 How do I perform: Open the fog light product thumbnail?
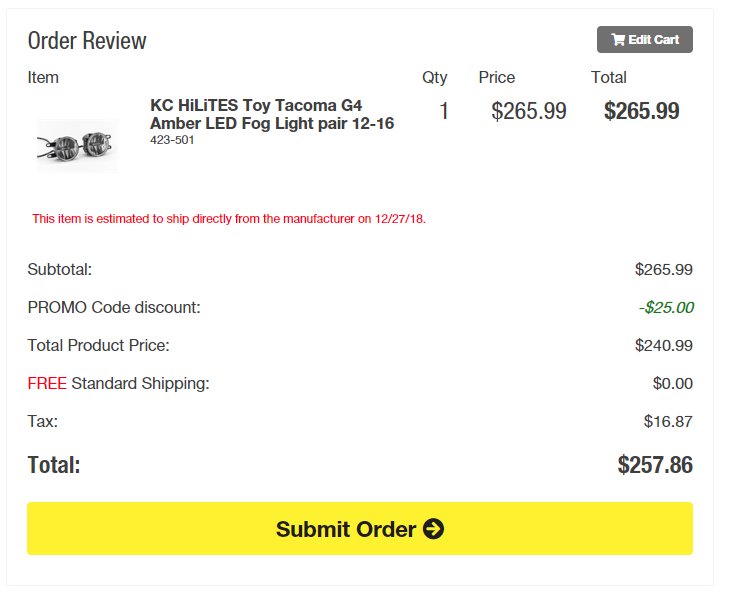pyautogui.click(x=77, y=146)
